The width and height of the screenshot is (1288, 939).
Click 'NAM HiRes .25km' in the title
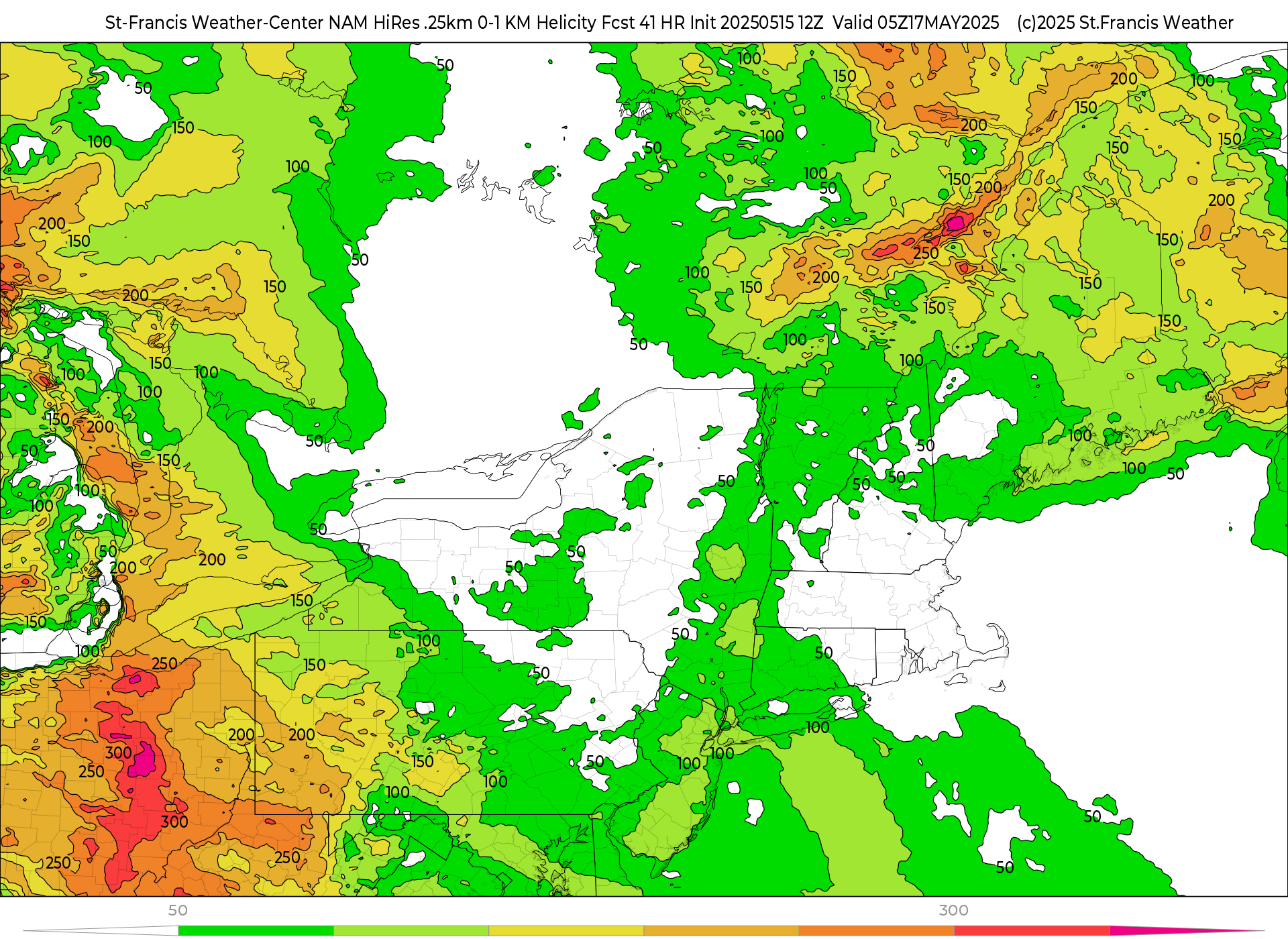coord(400,23)
